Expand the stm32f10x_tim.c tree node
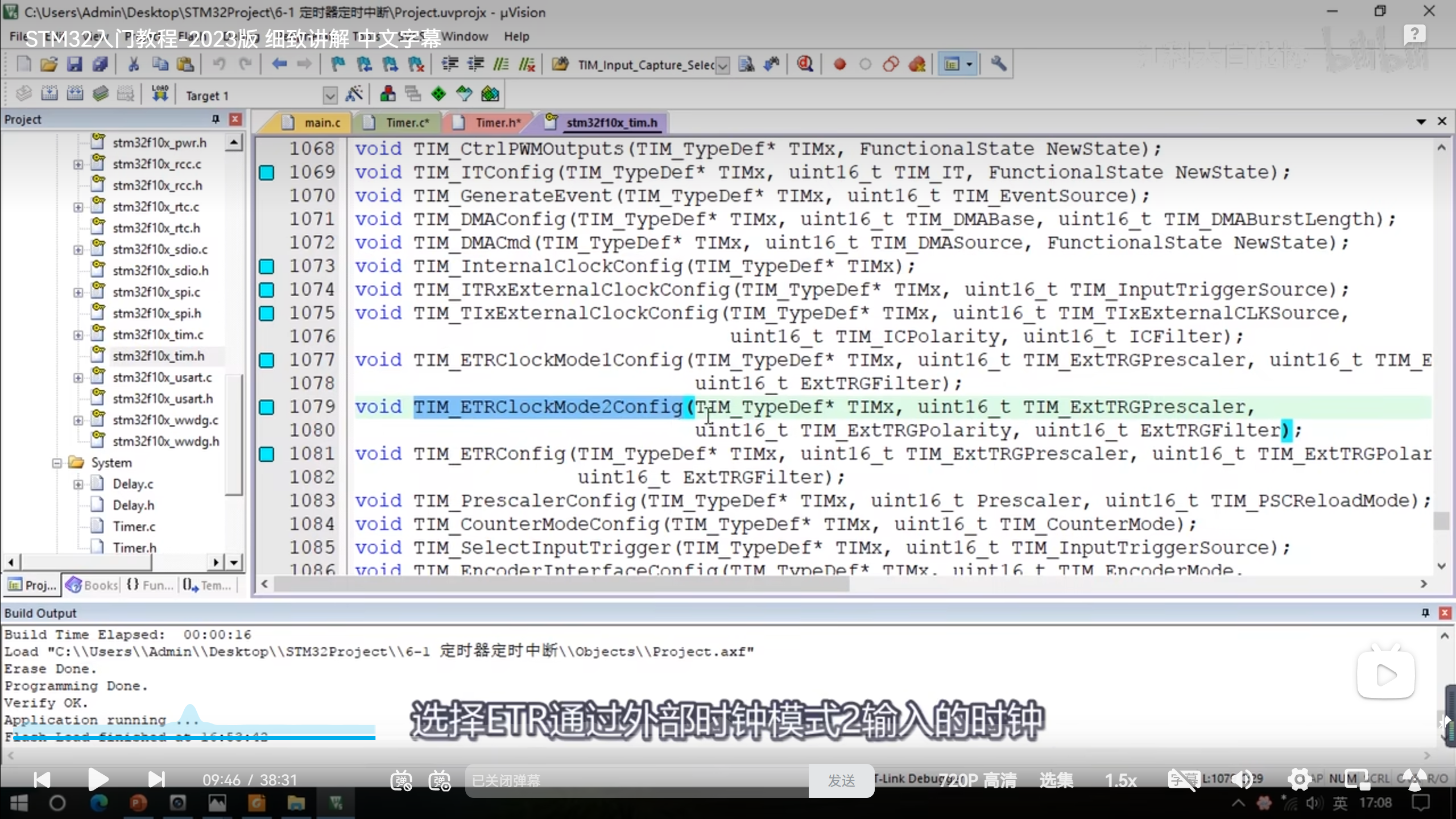Viewport: 1456px width, 819px height. click(x=78, y=335)
